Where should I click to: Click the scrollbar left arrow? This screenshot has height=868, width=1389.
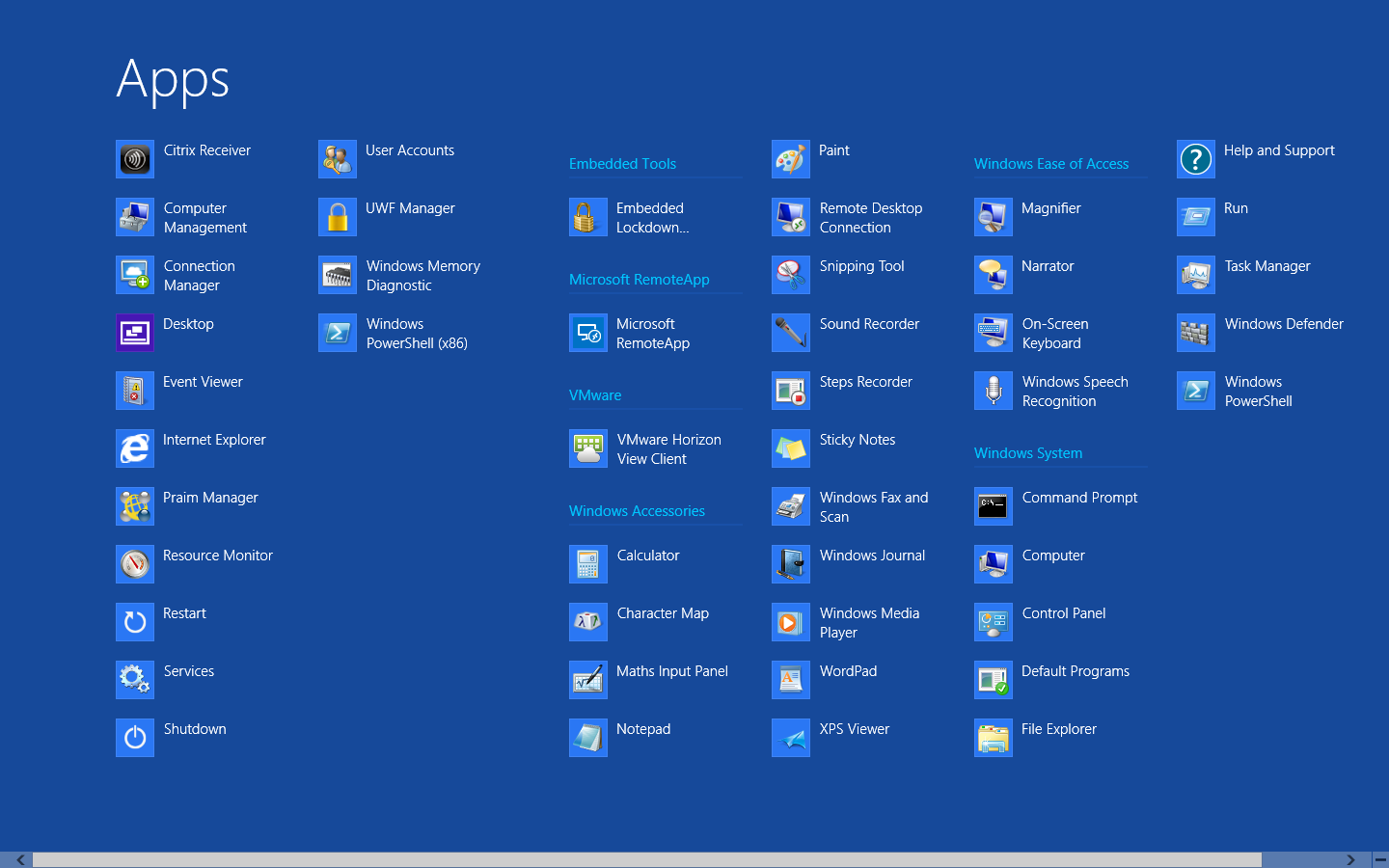click(x=20, y=859)
